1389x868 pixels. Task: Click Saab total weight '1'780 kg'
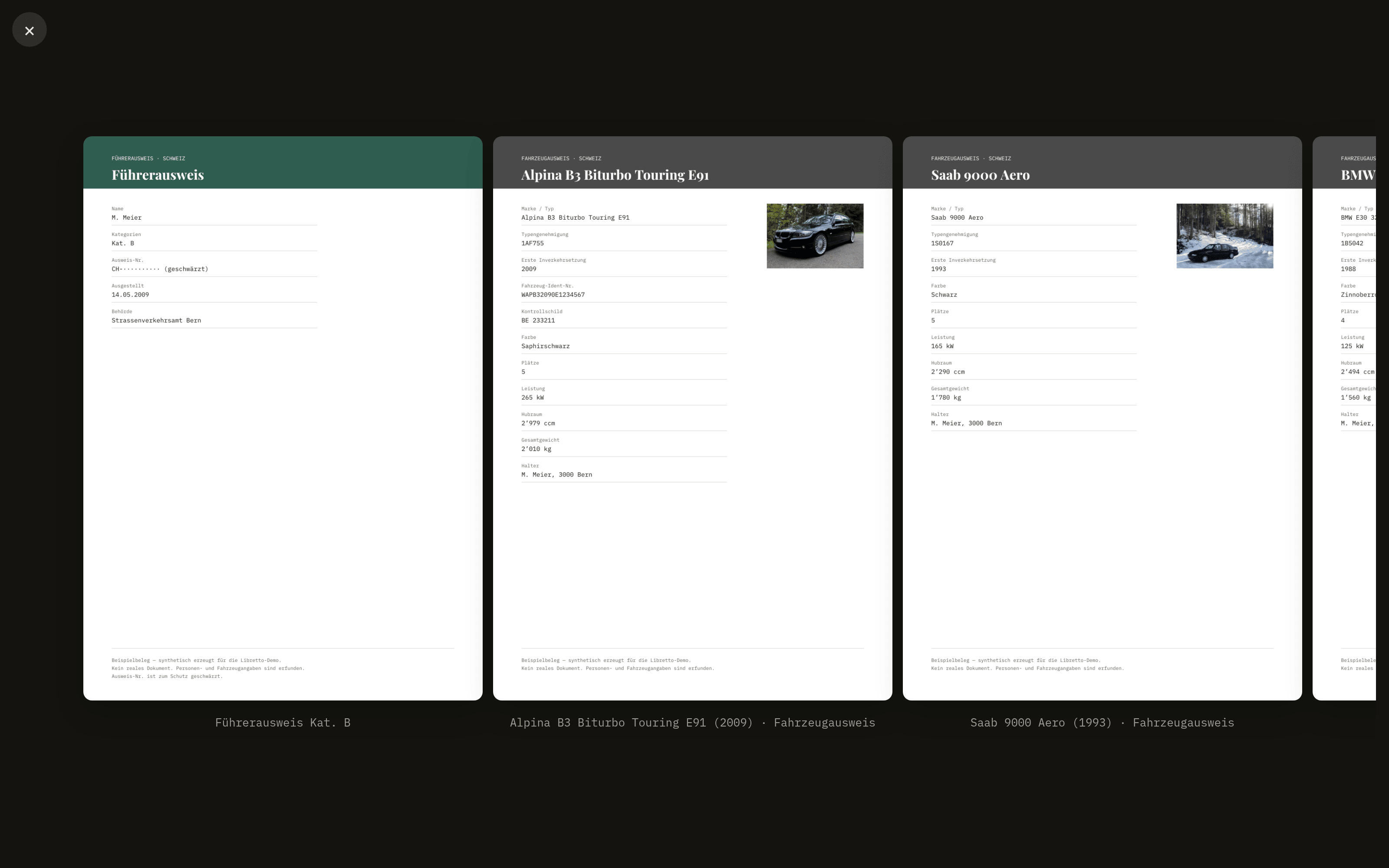(x=946, y=398)
